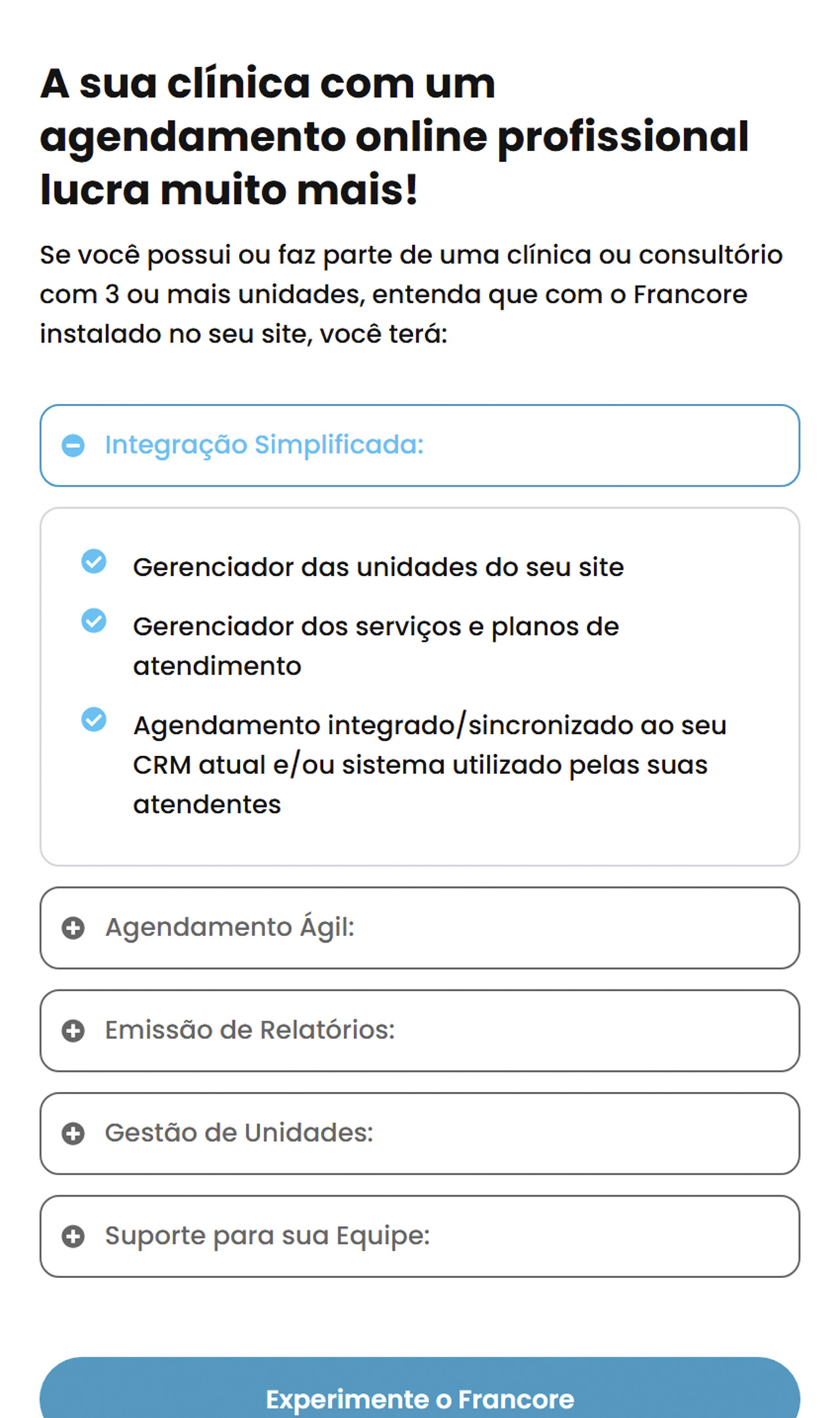840x1418 pixels.
Task: Click plus icon beside Emissão de Relatórios
Action: point(73,1031)
